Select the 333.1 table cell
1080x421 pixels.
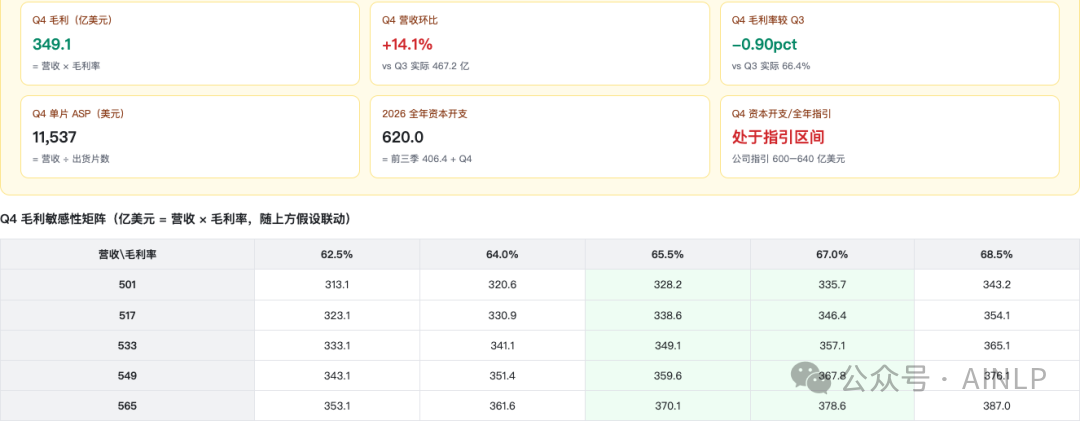click(x=337, y=345)
